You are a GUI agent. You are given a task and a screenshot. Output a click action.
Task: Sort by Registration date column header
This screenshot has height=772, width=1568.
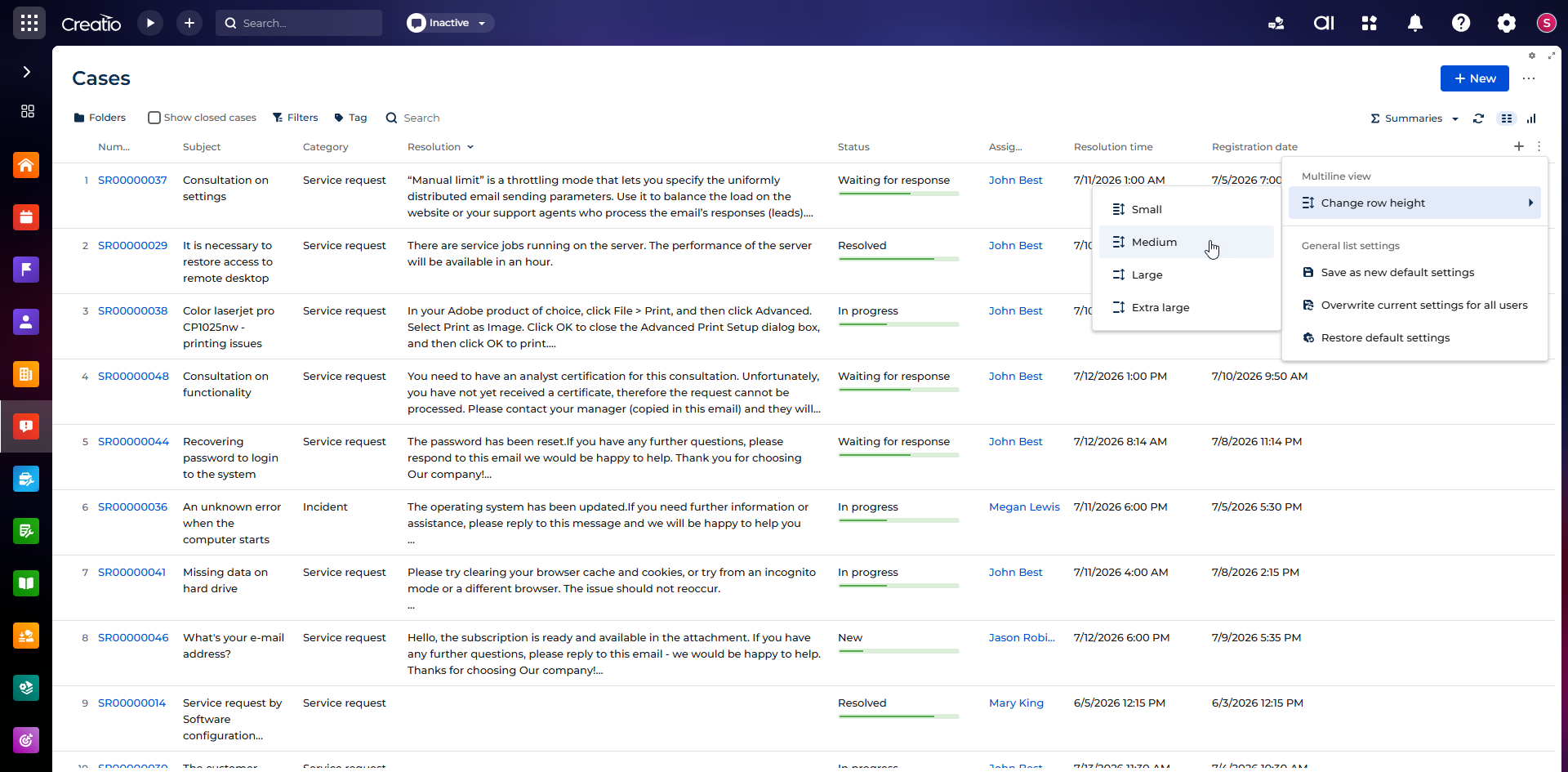pyautogui.click(x=1254, y=147)
